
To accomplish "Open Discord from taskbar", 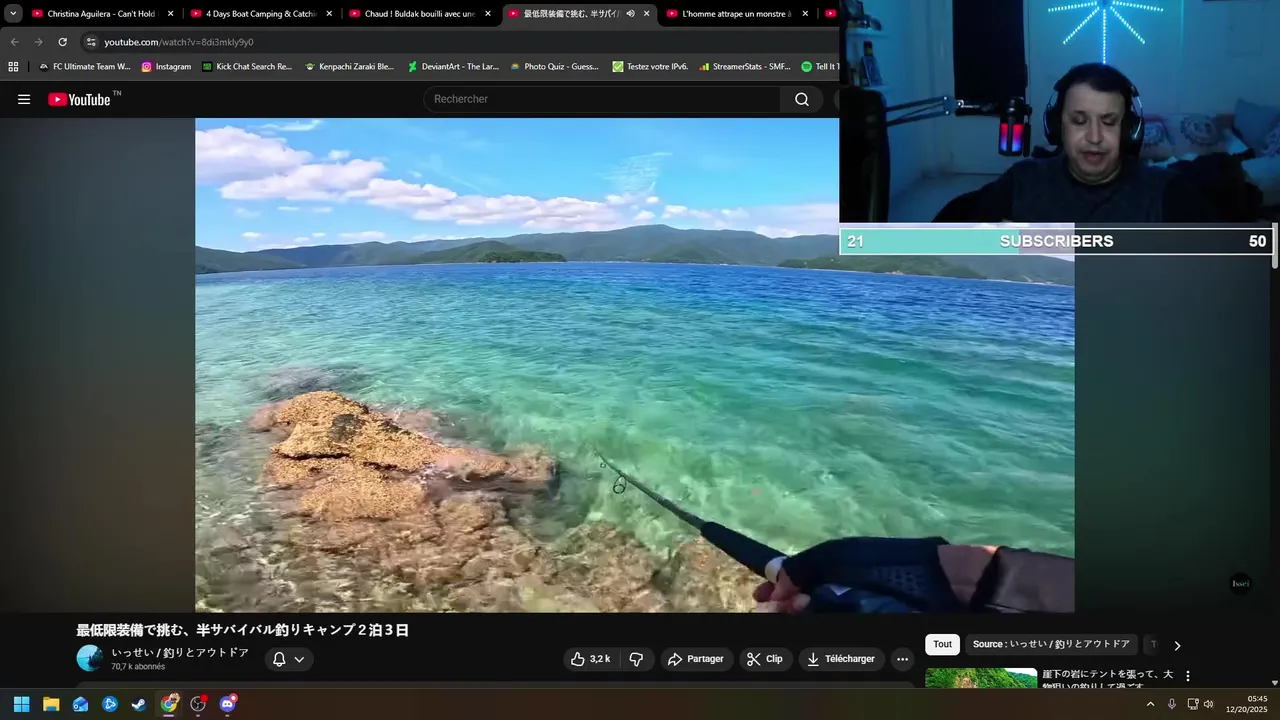I will (x=227, y=704).
